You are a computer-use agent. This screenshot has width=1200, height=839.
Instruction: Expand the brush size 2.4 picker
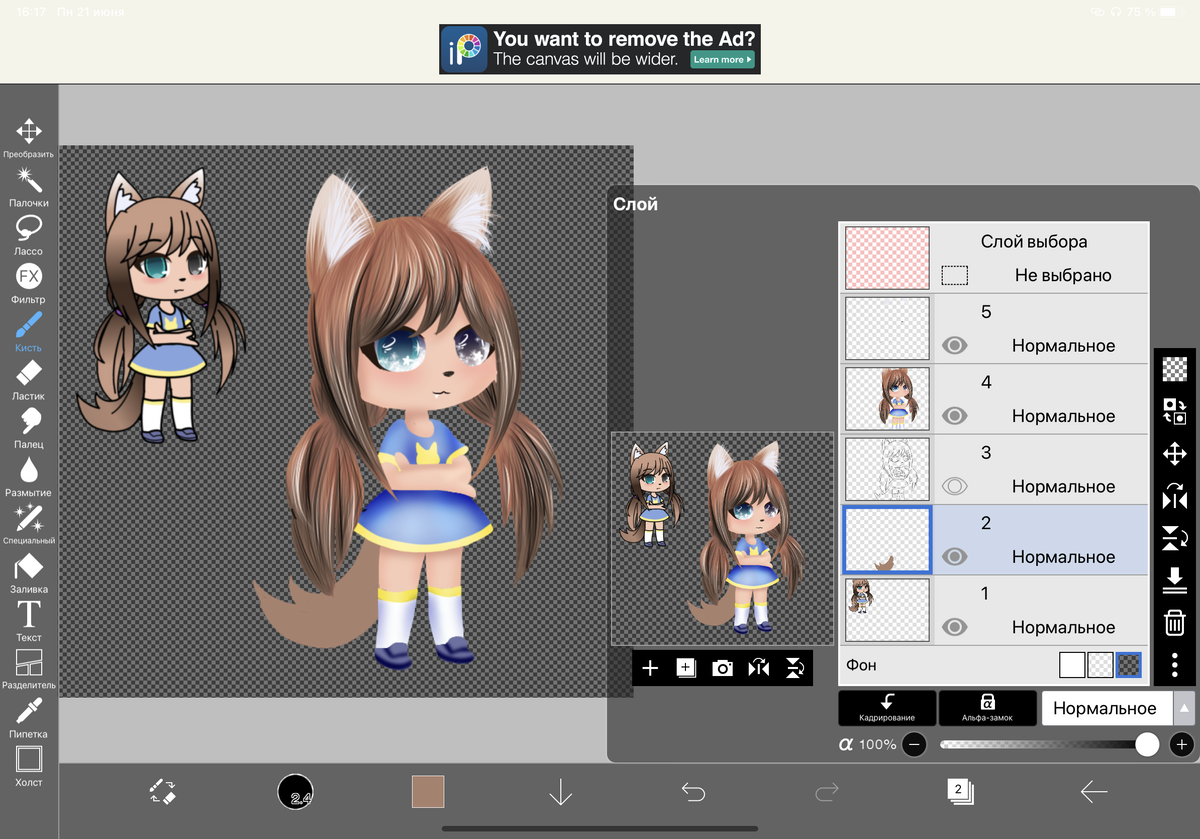(296, 792)
